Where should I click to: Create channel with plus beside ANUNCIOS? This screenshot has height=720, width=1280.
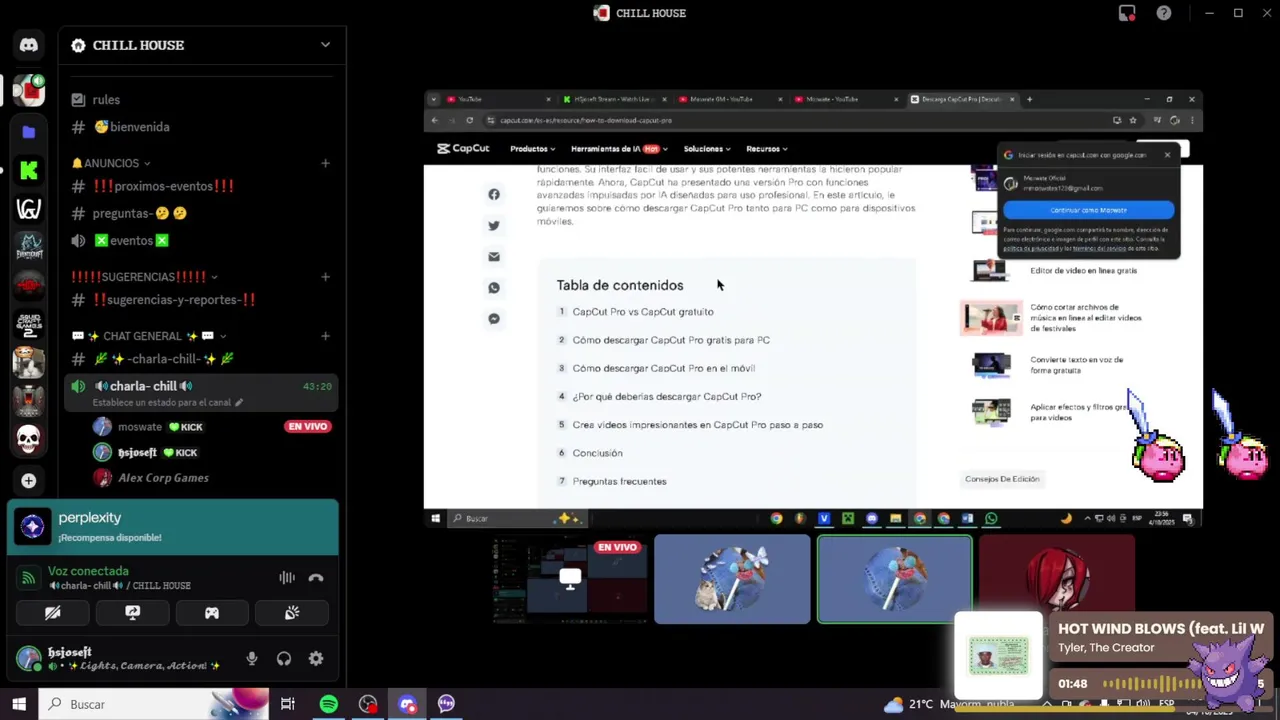[x=325, y=163]
